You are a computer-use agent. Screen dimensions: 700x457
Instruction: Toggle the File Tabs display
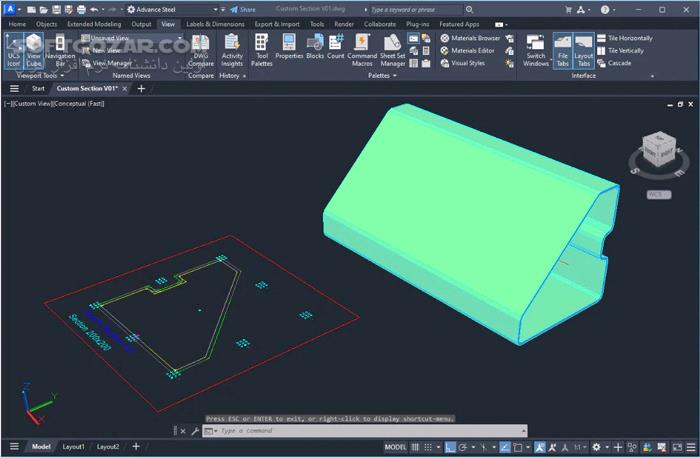[563, 50]
